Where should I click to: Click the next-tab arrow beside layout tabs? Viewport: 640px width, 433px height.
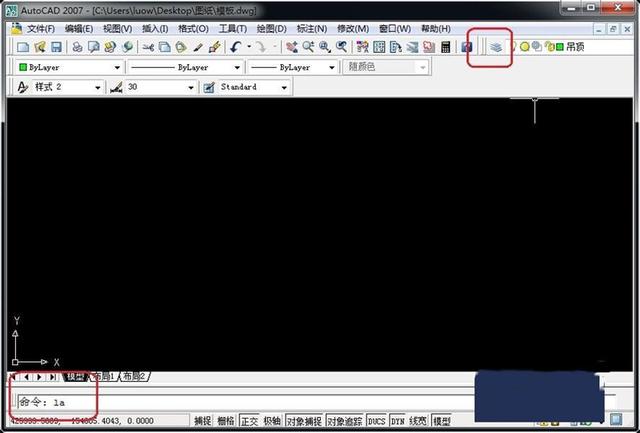[39, 377]
